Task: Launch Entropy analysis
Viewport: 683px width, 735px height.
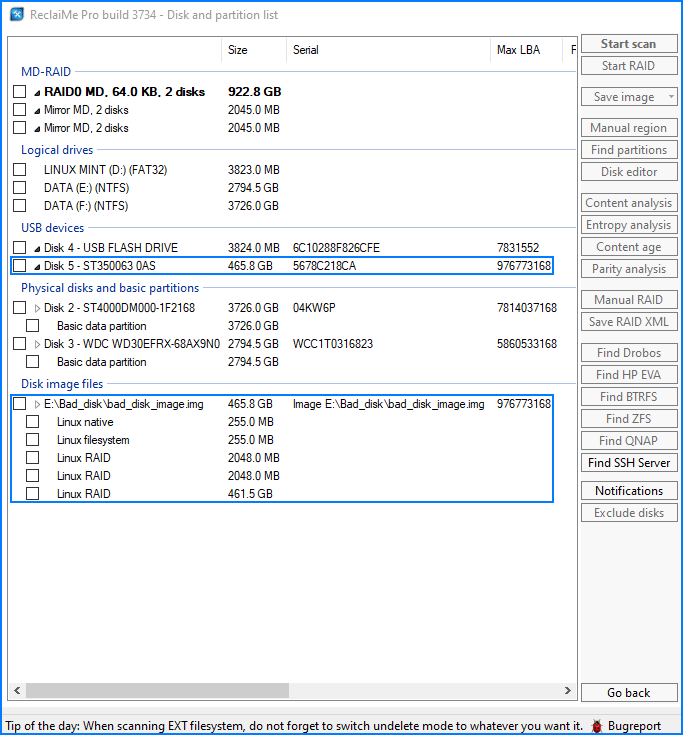Action: click(x=629, y=225)
